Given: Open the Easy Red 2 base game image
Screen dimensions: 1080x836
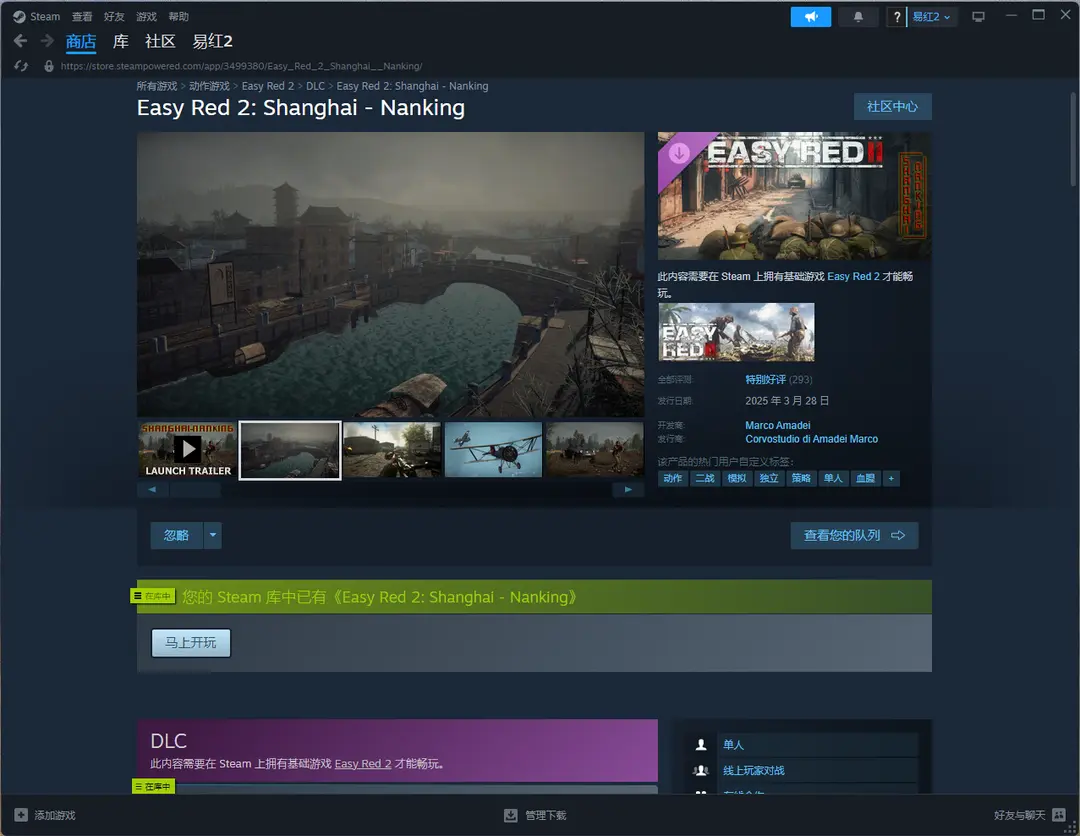Looking at the screenshot, I should click(736, 332).
